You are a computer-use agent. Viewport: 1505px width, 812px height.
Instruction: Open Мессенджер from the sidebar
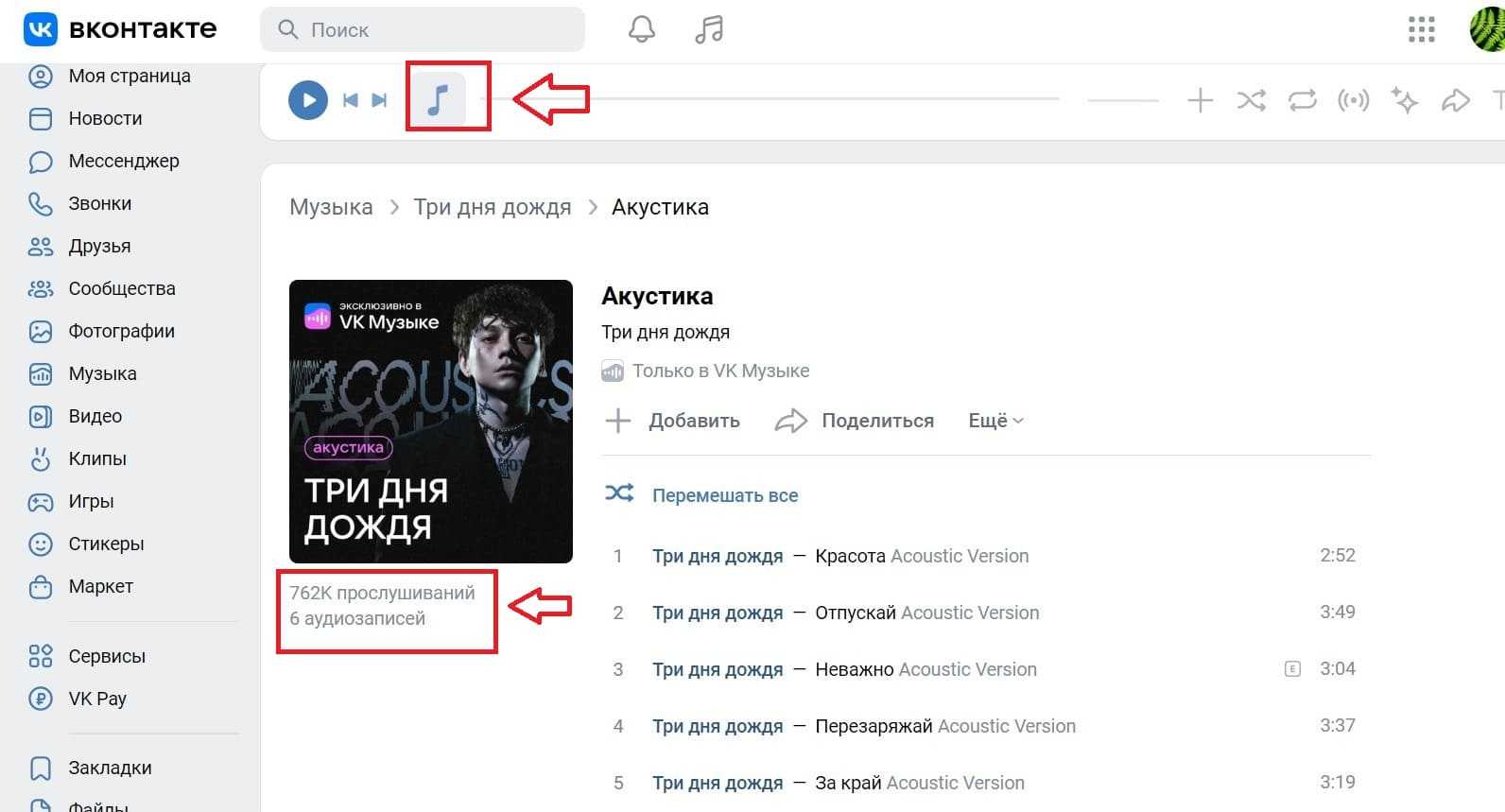(123, 161)
